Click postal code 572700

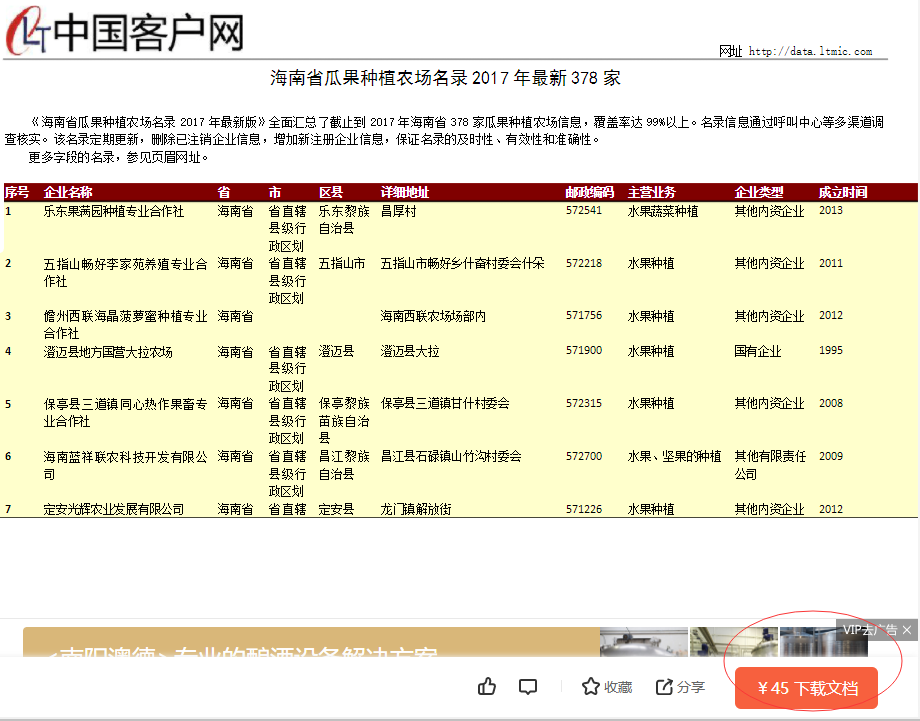tap(584, 456)
